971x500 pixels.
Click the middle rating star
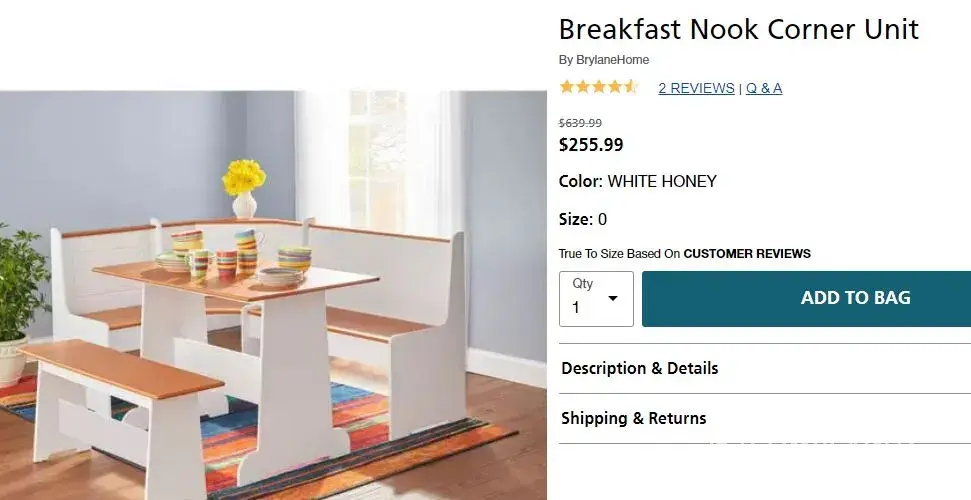tap(599, 87)
